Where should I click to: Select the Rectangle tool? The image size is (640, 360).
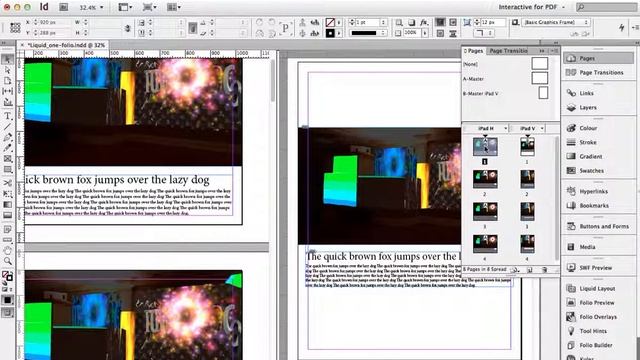(7, 169)
